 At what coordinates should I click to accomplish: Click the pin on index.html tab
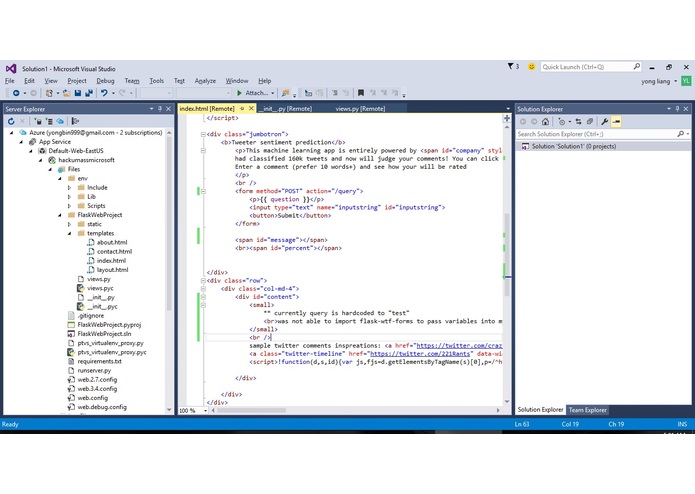pos(242,109)
